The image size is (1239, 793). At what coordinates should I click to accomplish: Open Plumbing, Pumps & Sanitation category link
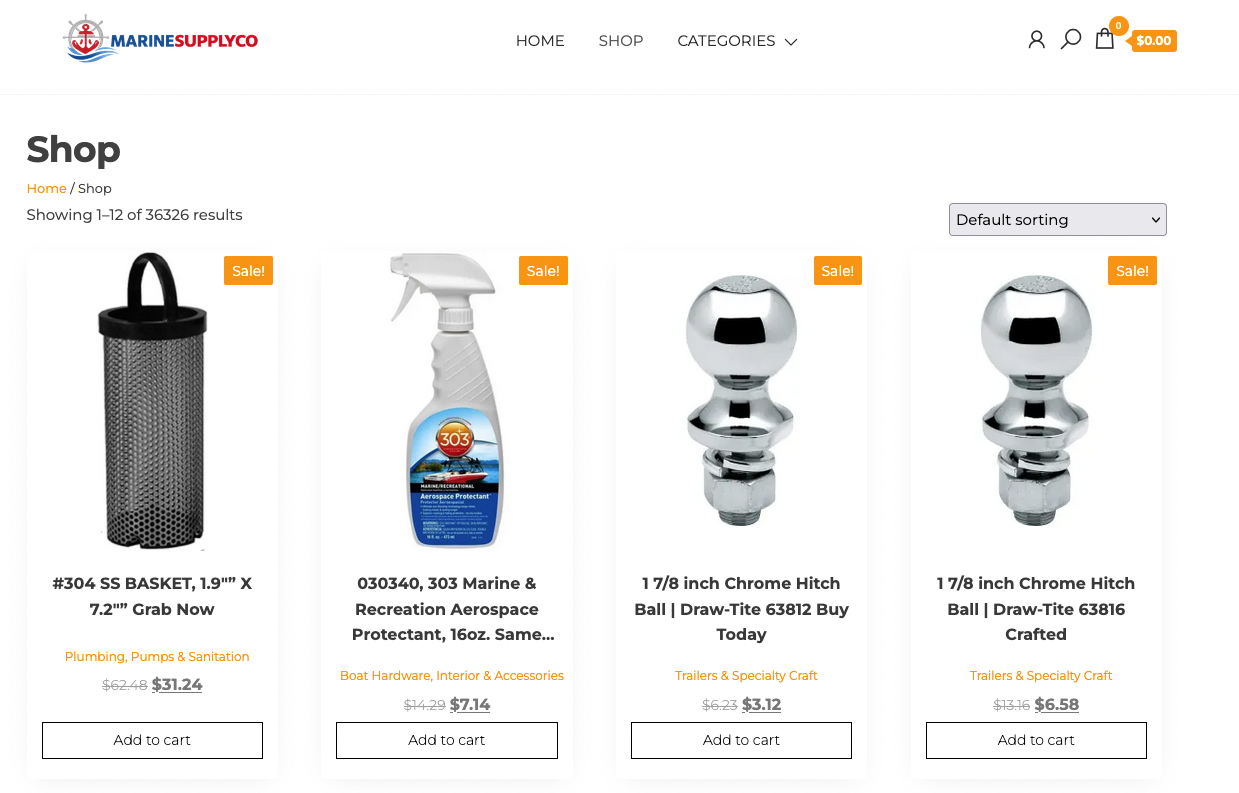(157, 657)
